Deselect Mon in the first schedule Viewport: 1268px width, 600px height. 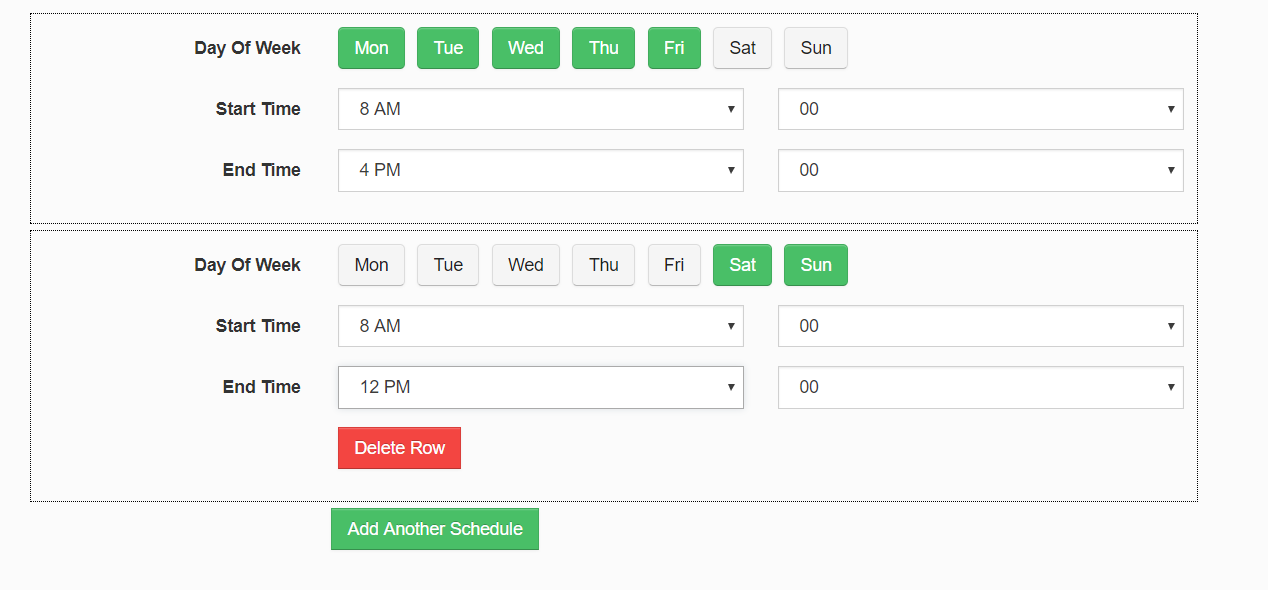[x=371, y=48]
